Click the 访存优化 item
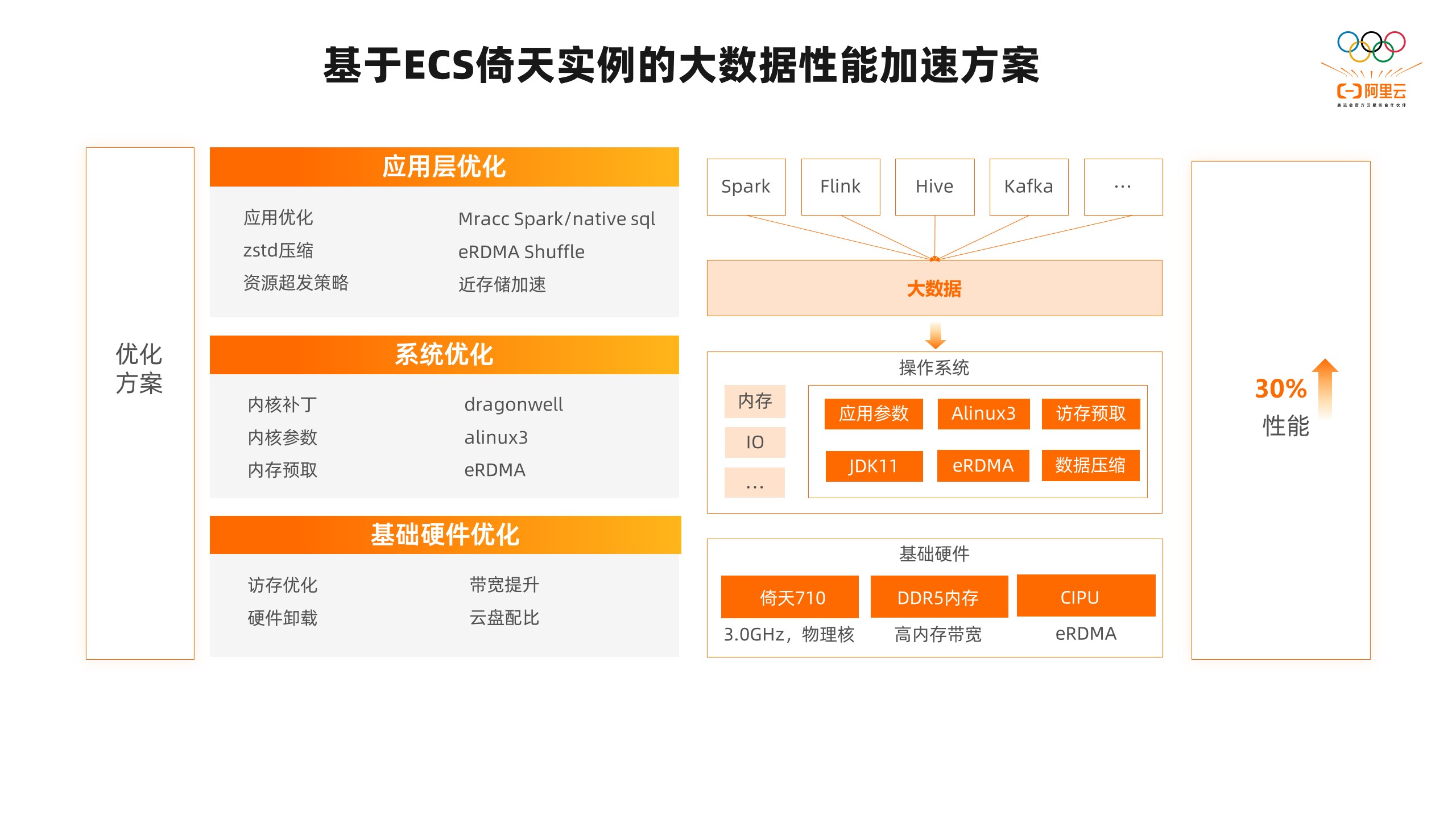This screenshot has height=819, width=1456. click(x=283, y=585)
